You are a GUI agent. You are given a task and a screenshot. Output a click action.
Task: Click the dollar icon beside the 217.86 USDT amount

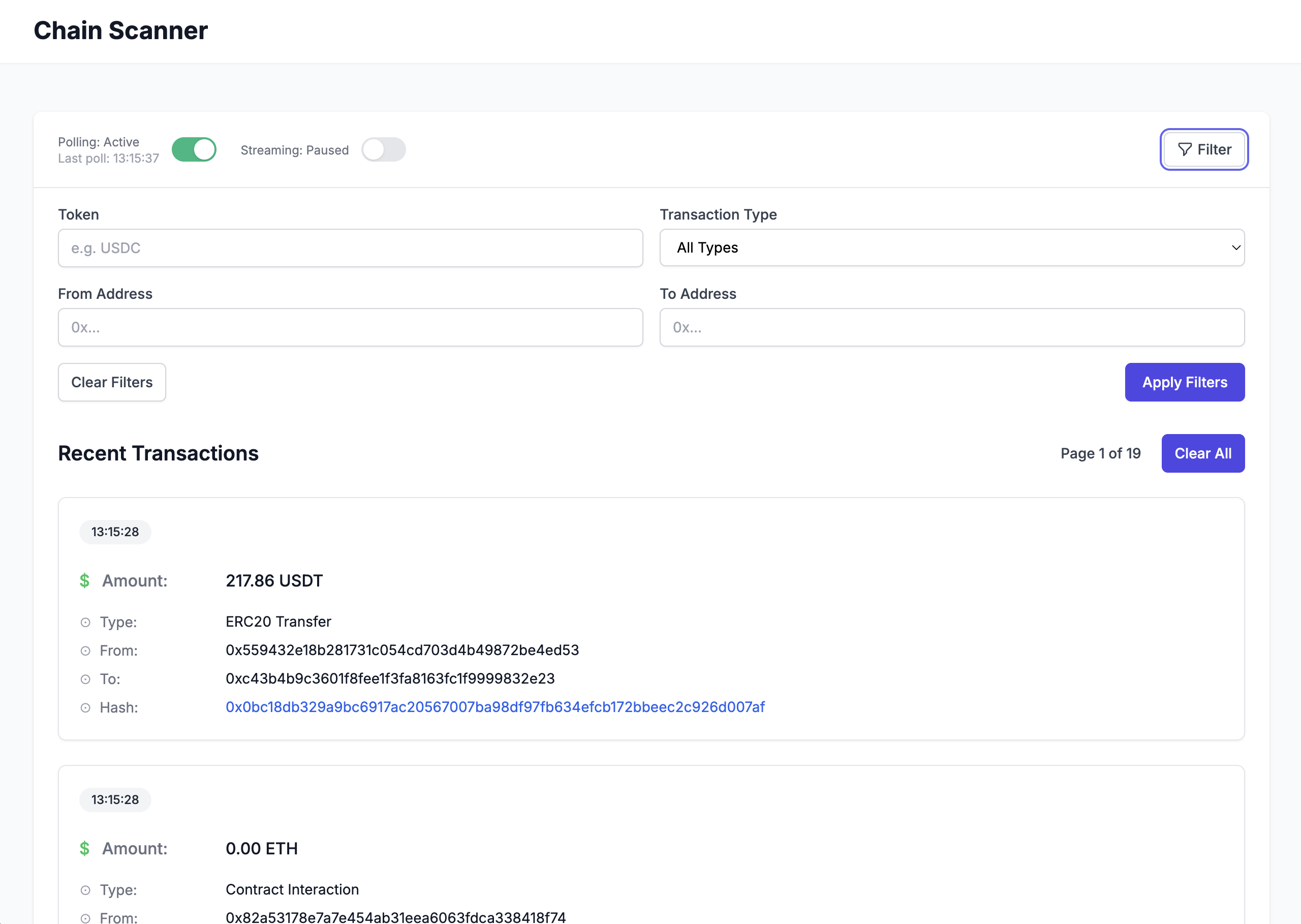pyautogui.click(x=85, y=581)
